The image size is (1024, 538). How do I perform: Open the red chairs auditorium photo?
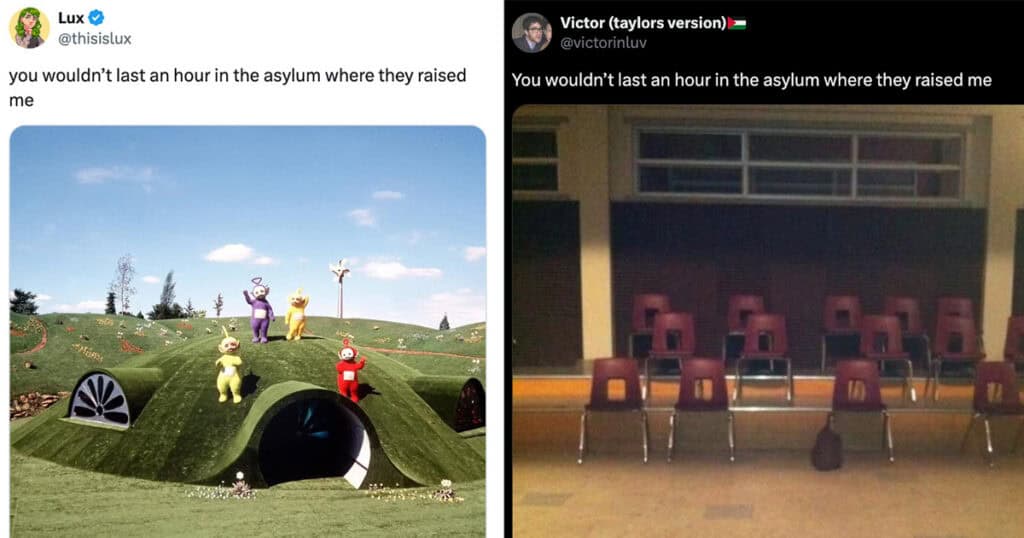pos(768,321)
